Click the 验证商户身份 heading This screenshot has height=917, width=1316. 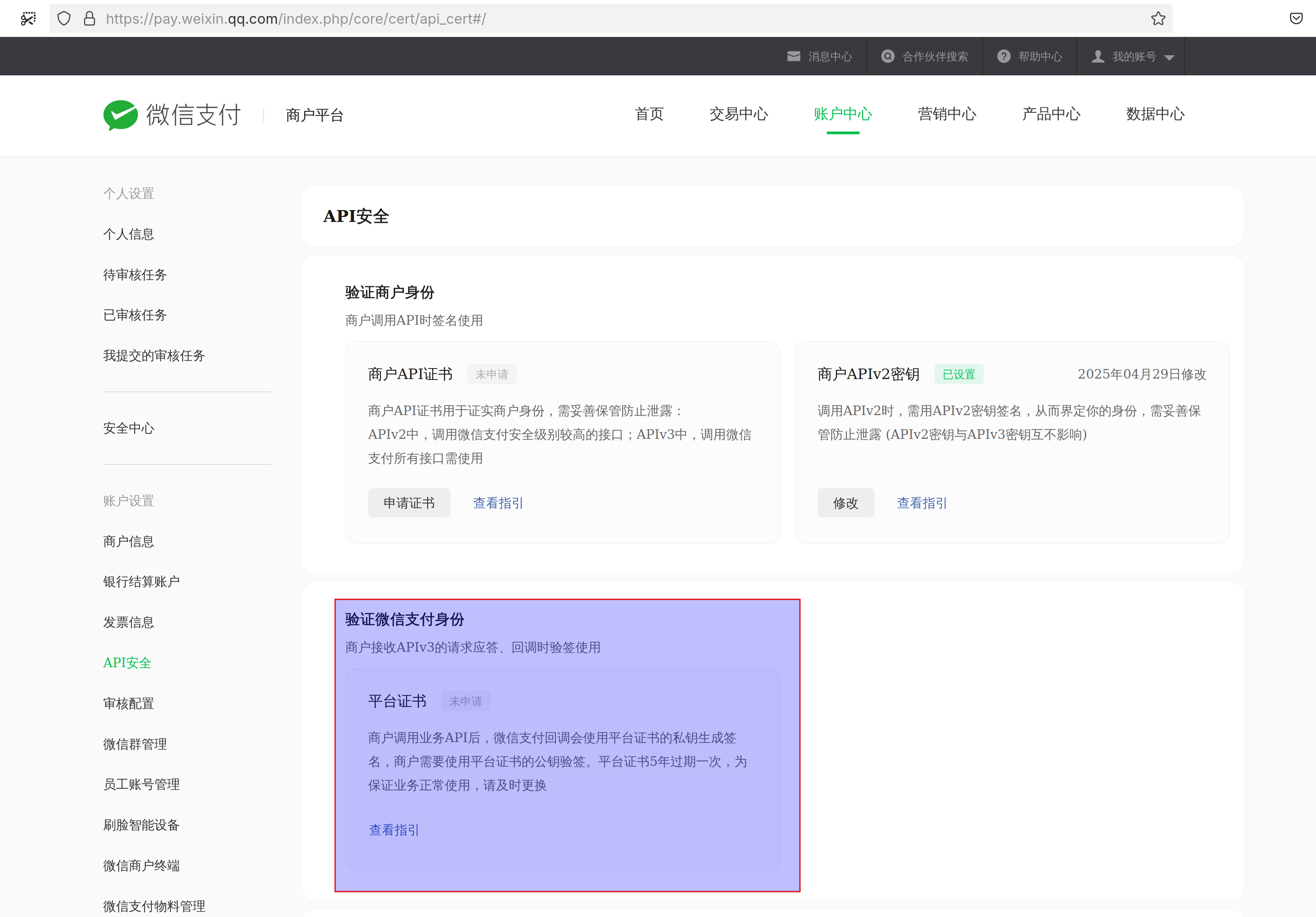tap(390, 293)
